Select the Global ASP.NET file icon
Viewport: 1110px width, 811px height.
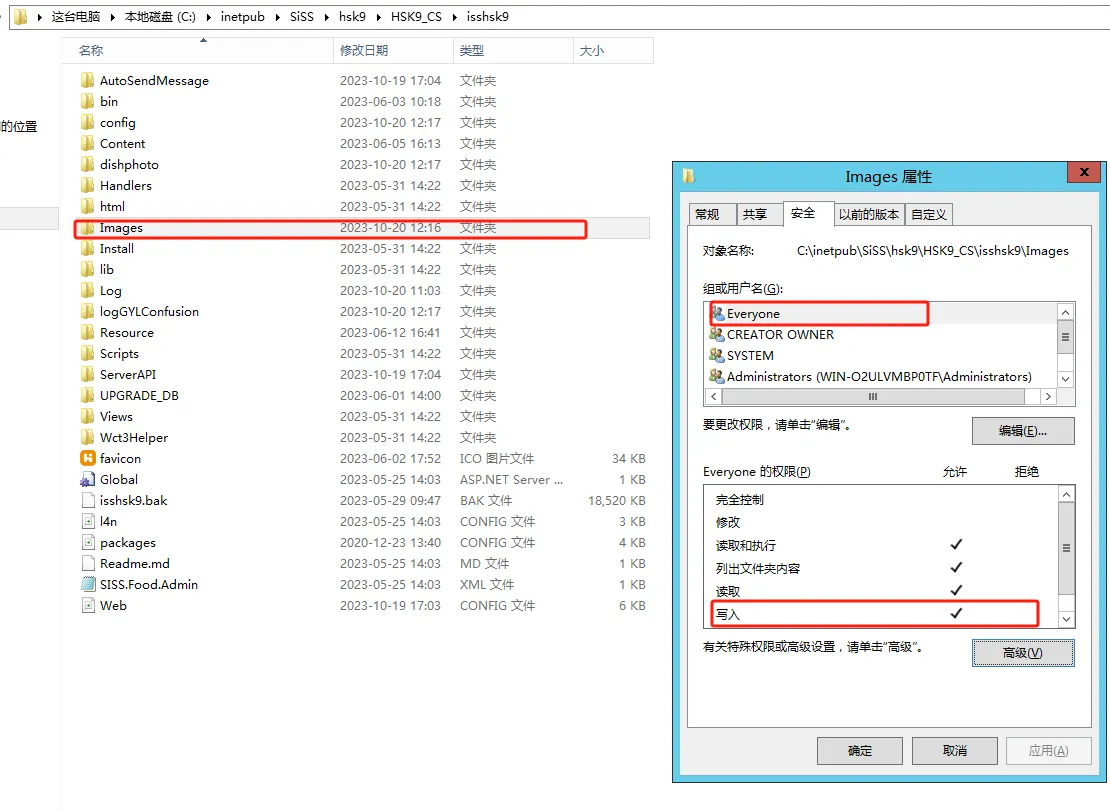[87, 479]
